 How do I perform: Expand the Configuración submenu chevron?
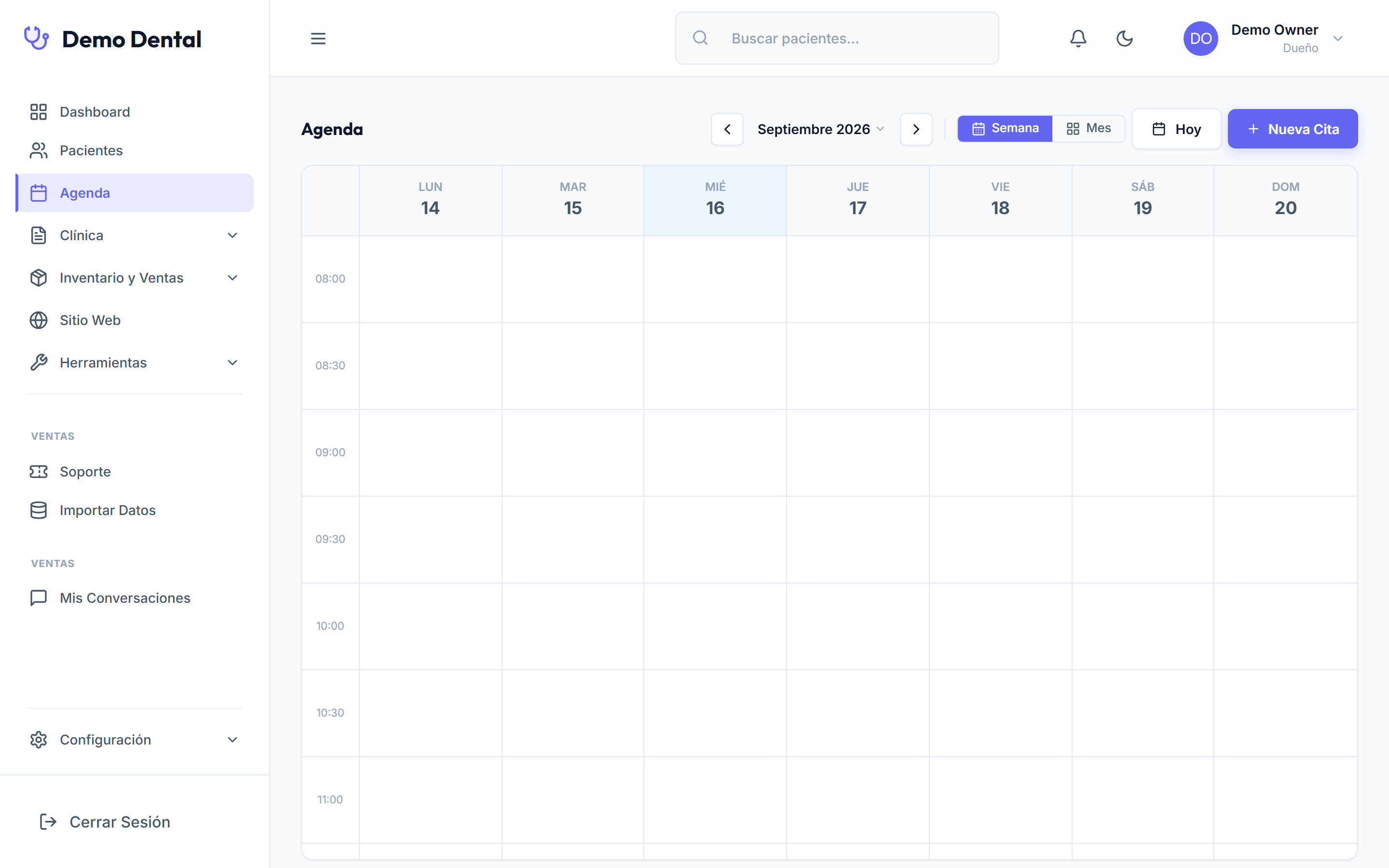[232, 740]
